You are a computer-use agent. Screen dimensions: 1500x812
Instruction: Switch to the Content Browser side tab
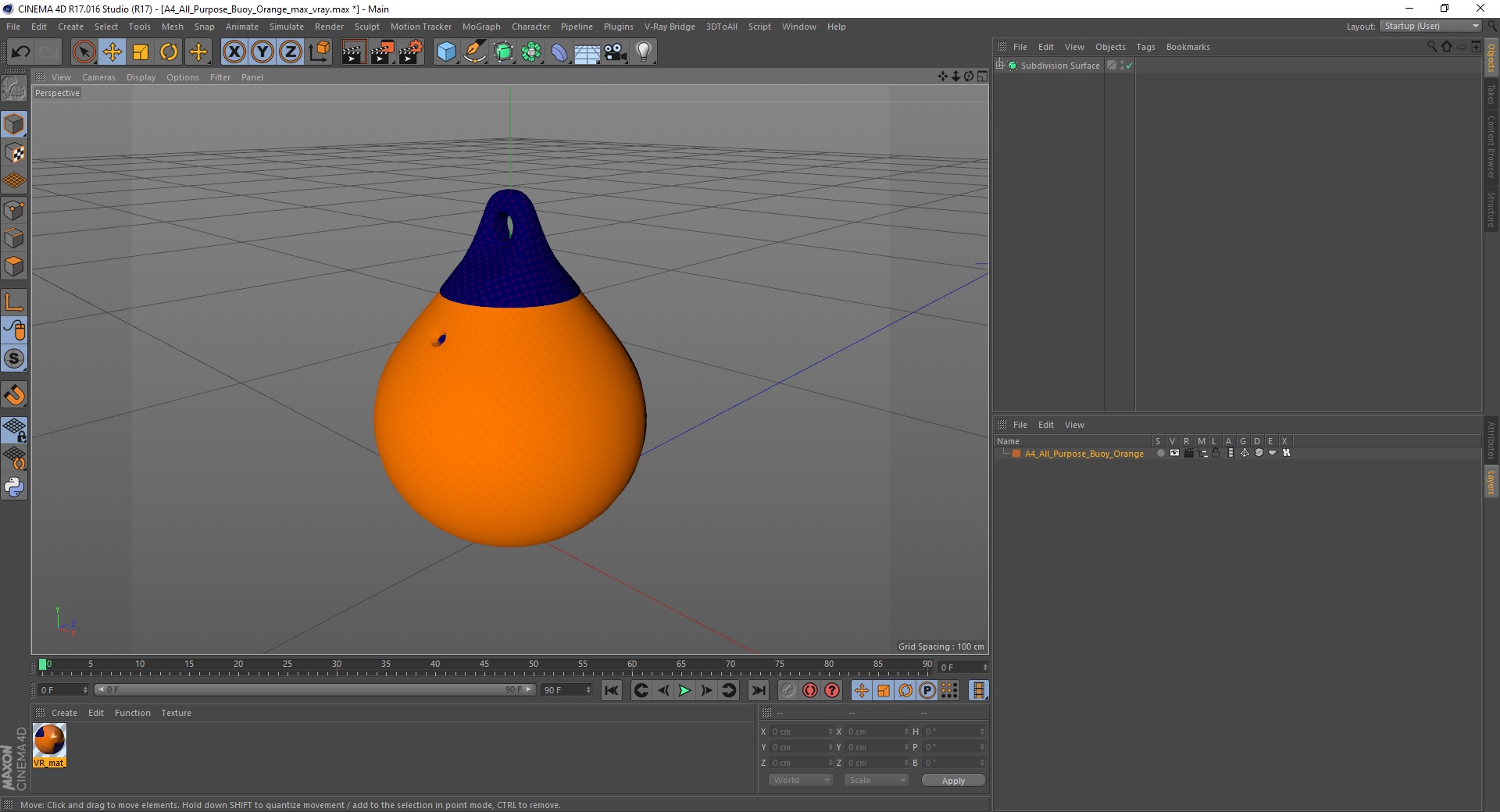(x=1491, y=147)
